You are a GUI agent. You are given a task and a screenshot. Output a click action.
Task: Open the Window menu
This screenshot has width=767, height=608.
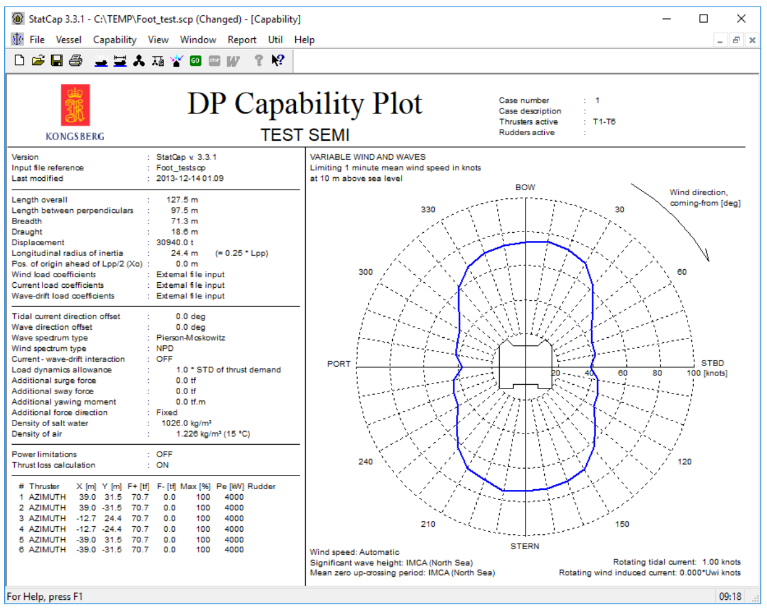click(198, 39)
